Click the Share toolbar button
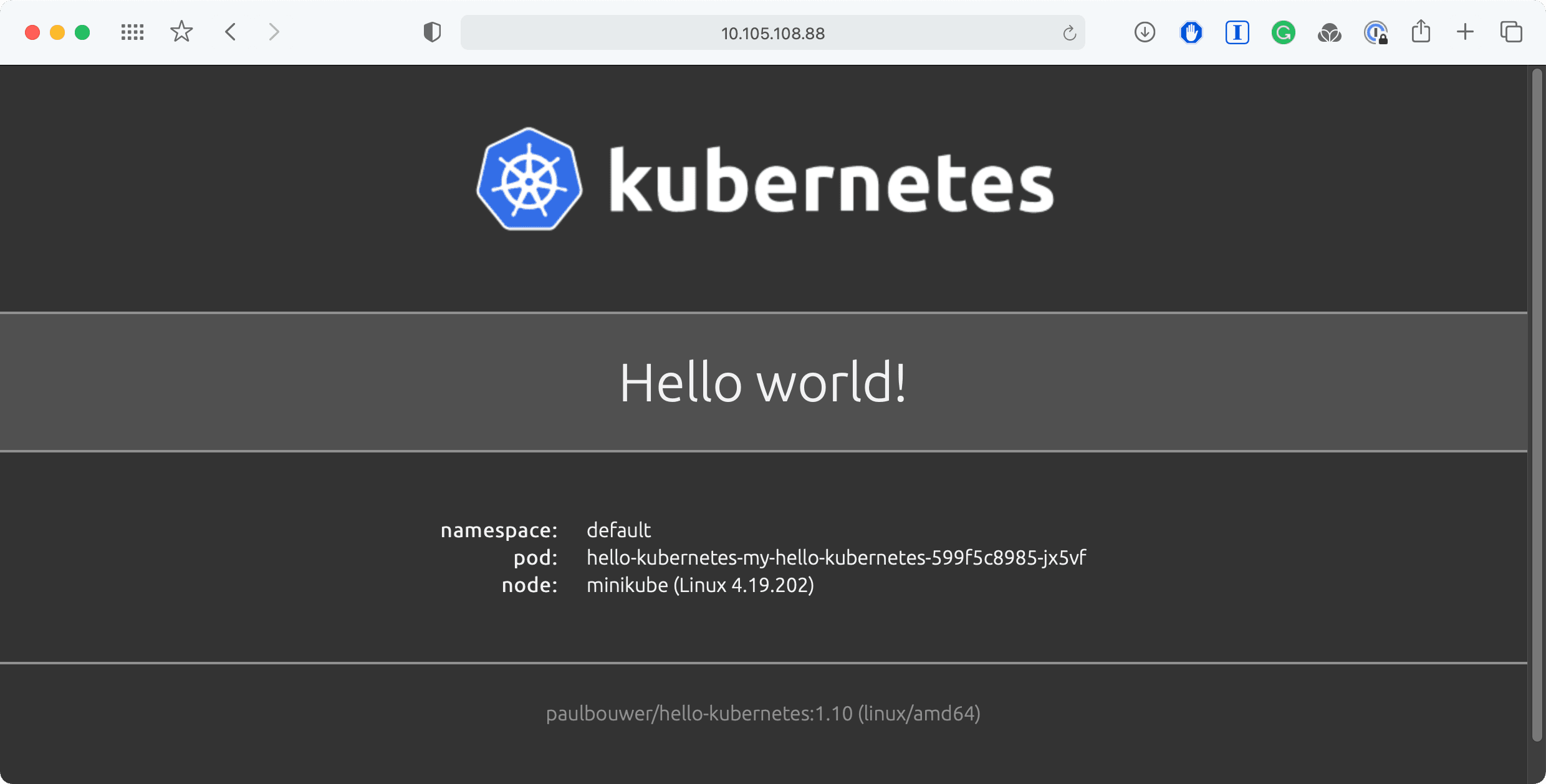The height and width of the screenshot is (784, 1546). point(1421,32)
